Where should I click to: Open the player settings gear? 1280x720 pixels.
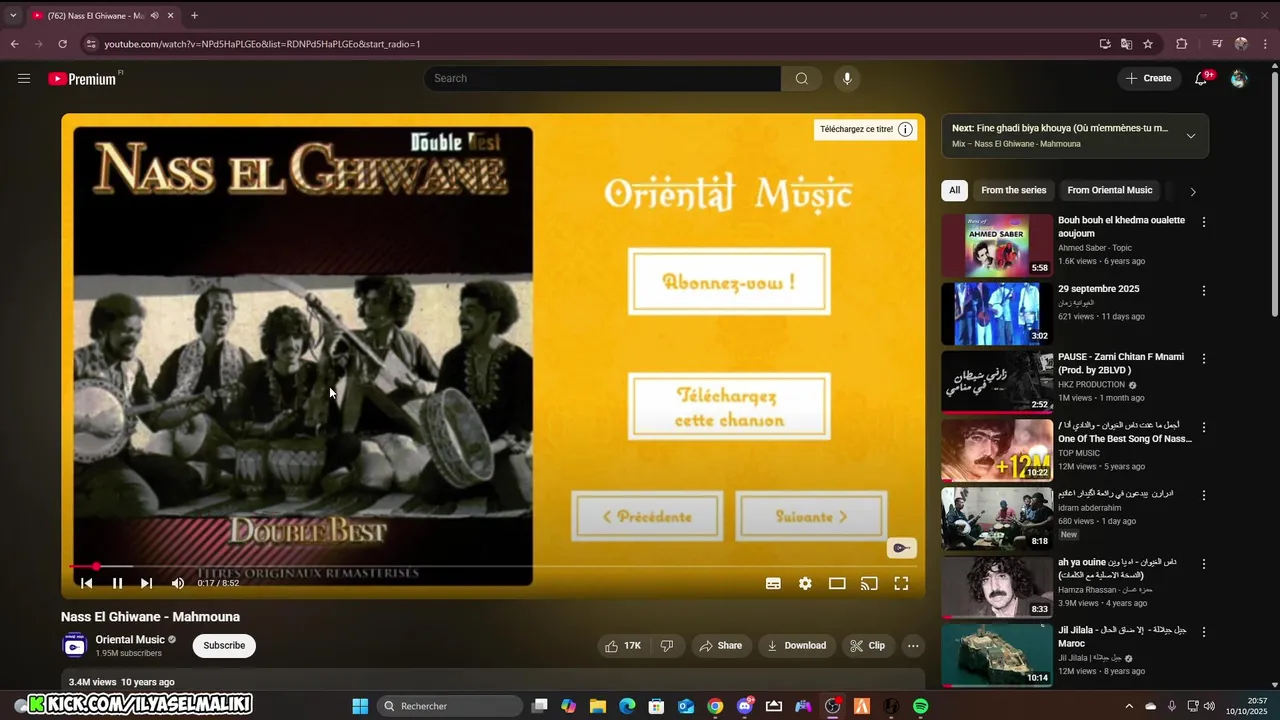coord(805,583)
